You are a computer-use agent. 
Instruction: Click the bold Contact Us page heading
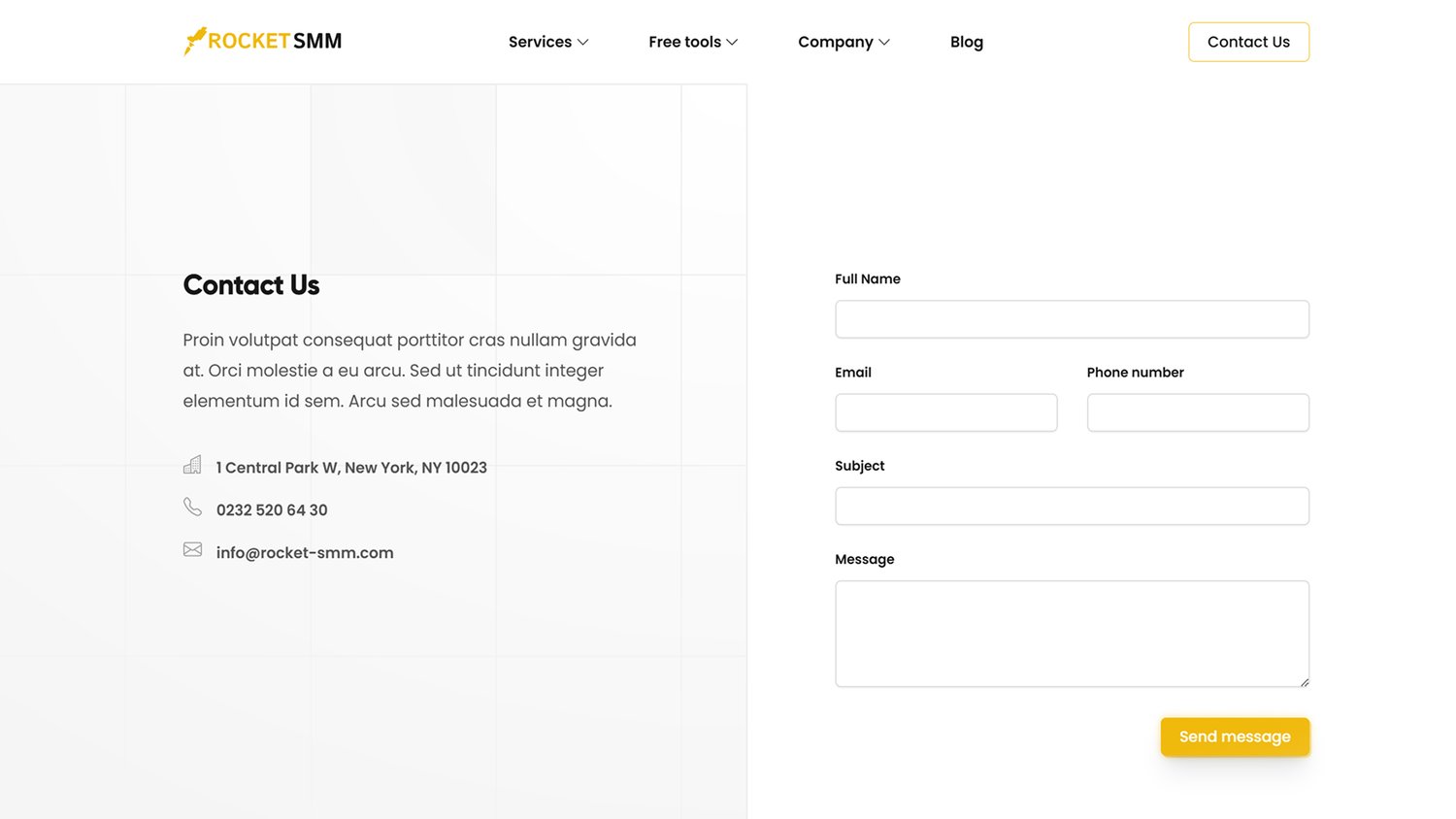pos(251,285)
